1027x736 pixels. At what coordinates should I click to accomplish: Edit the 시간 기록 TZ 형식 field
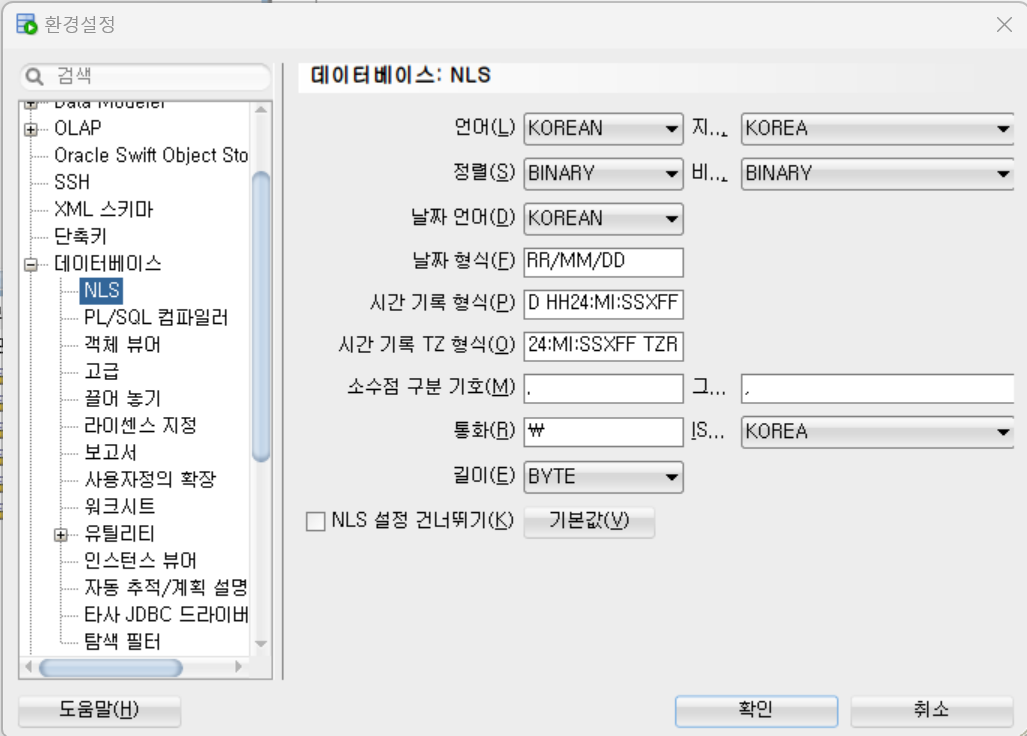click(x=603, y=346)
